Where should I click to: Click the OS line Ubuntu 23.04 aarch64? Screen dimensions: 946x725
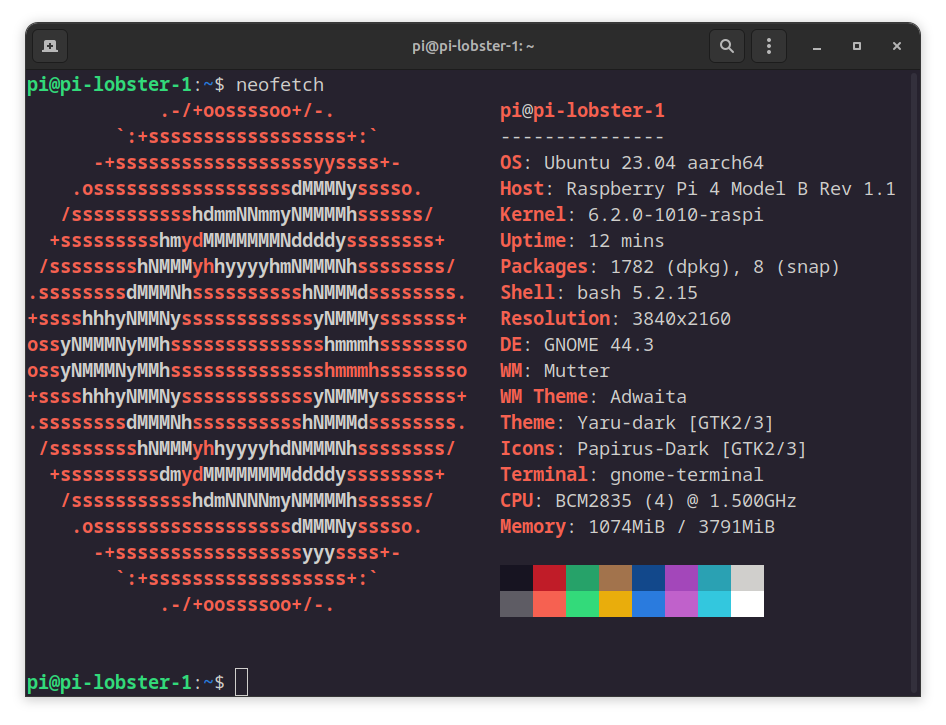point(632,163)
